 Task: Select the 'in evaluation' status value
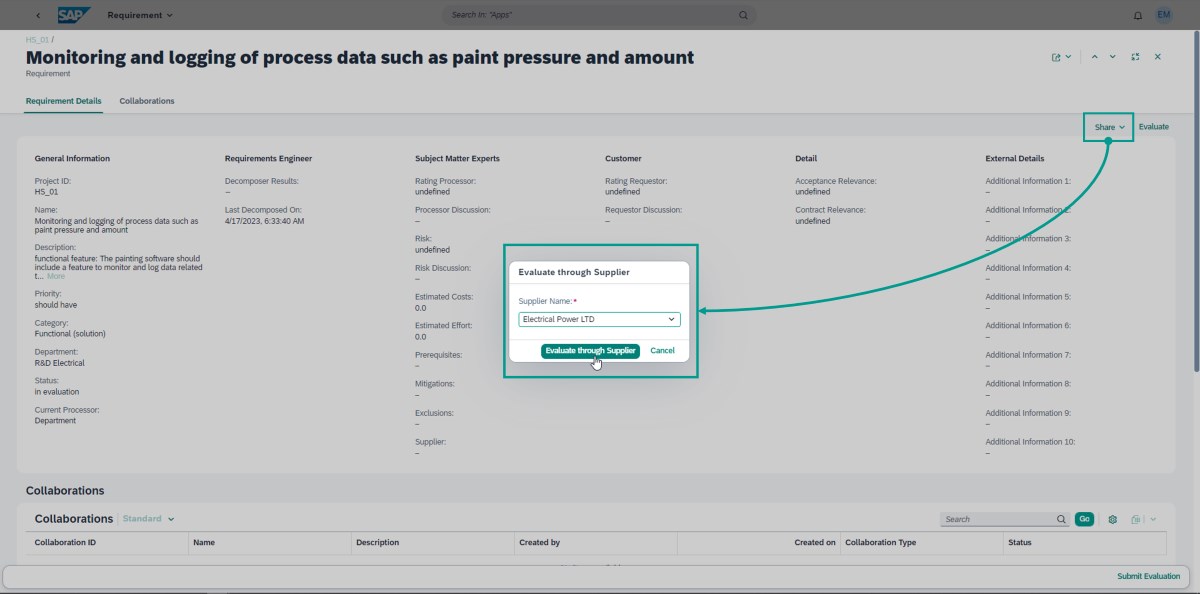point(57,392)
